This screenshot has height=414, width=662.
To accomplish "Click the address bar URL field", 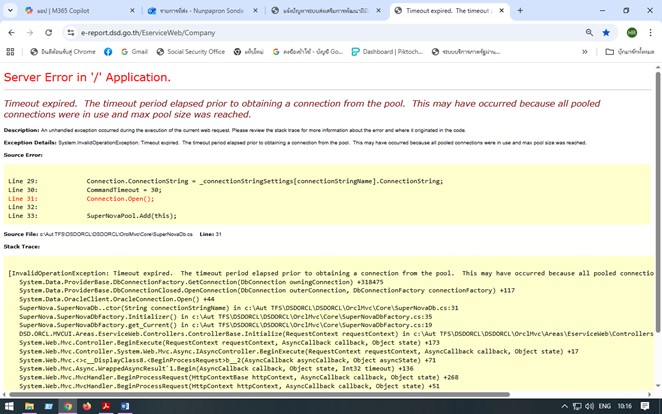I will point(321,32).
